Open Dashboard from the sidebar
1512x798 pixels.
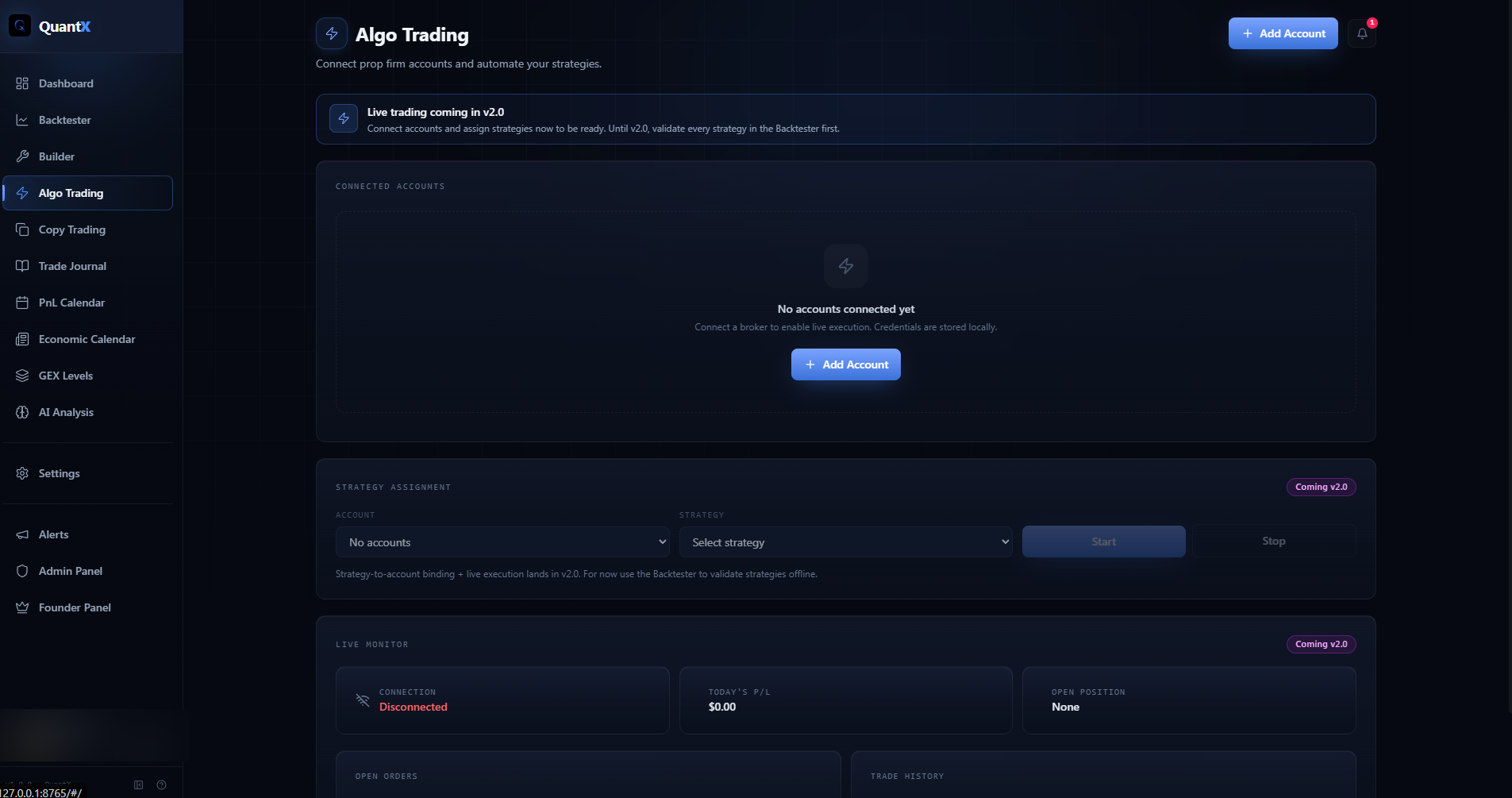click(88, 83)
